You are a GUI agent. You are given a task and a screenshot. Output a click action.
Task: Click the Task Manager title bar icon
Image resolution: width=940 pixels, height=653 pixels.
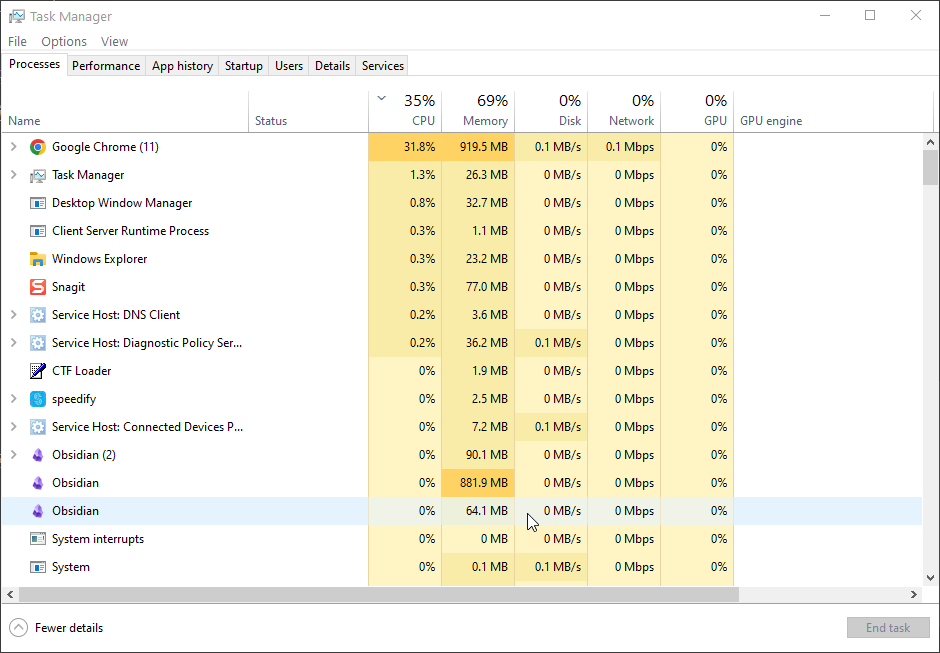17,16
